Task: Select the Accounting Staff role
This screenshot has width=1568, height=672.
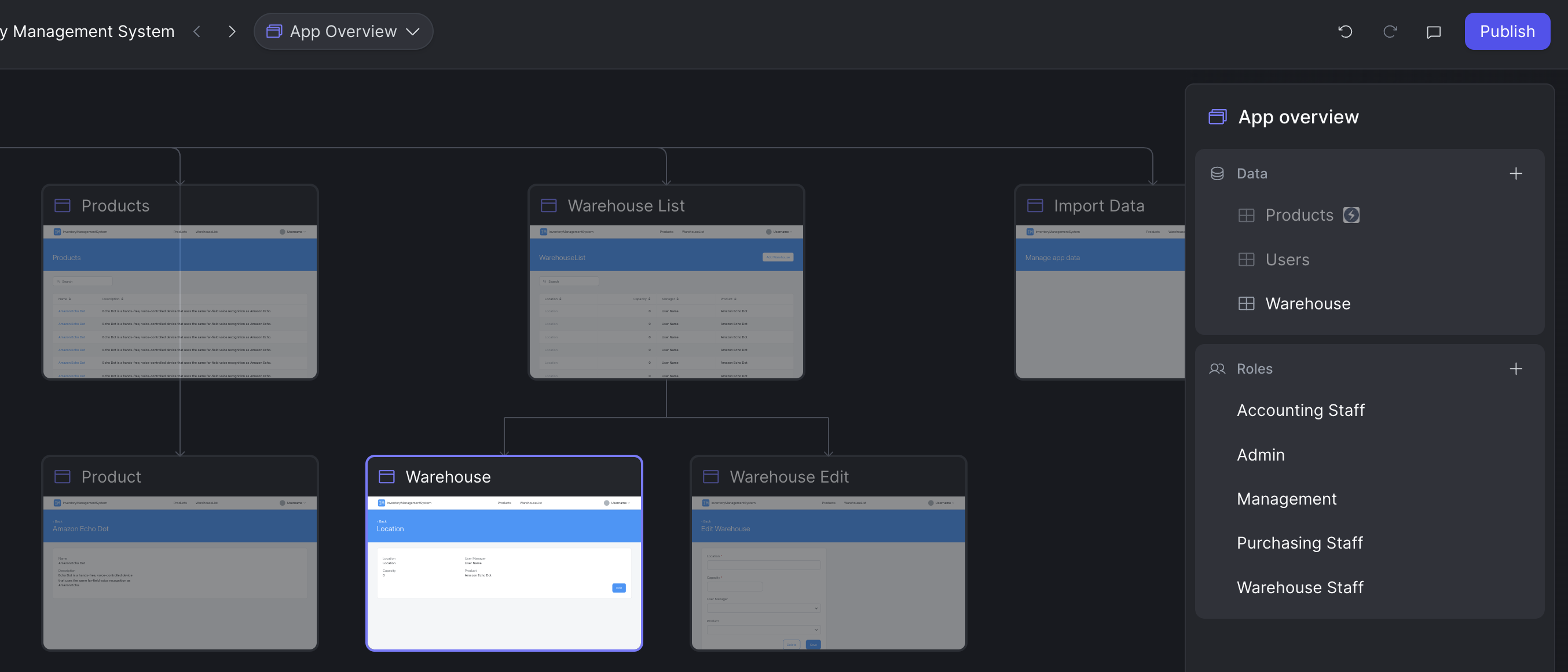Action: pyautogui.click(x=1300, y=410)
